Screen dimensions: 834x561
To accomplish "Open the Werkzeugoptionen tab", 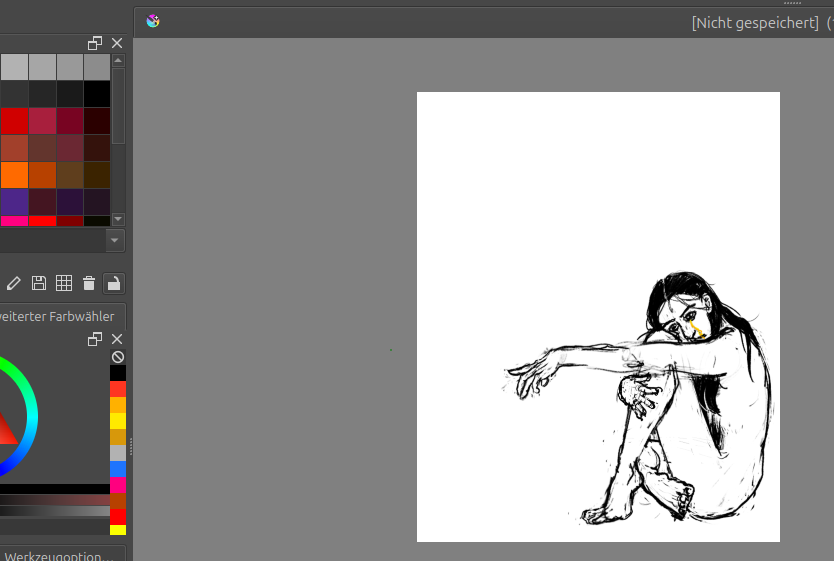I will click(x=60, y=554).
